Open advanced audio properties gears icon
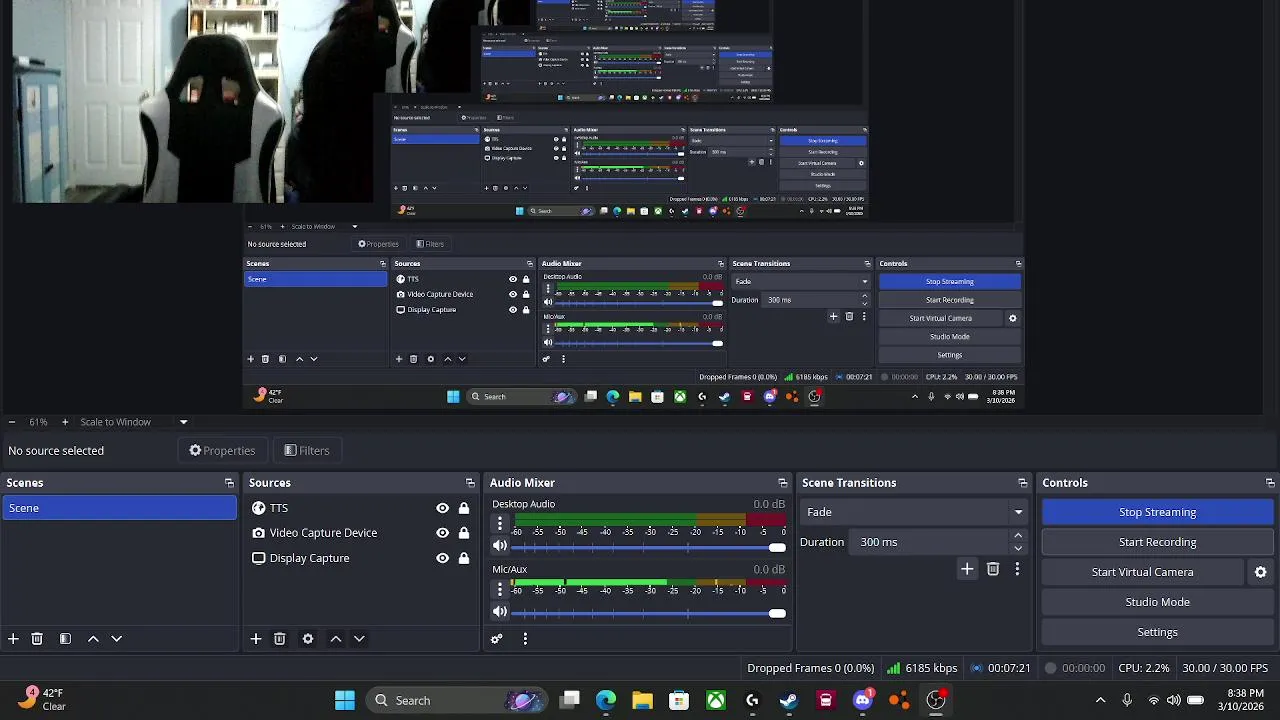 click(x=497, y=639)
